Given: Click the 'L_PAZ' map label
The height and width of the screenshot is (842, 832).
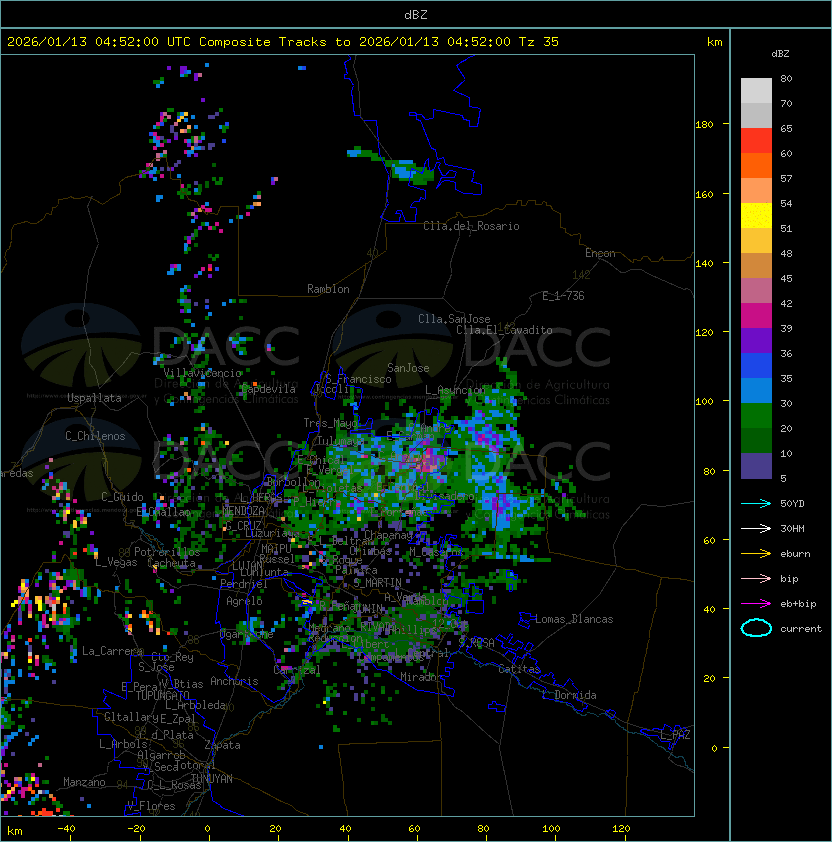Looking at the screenshot, I should click(x=675, y=735).
